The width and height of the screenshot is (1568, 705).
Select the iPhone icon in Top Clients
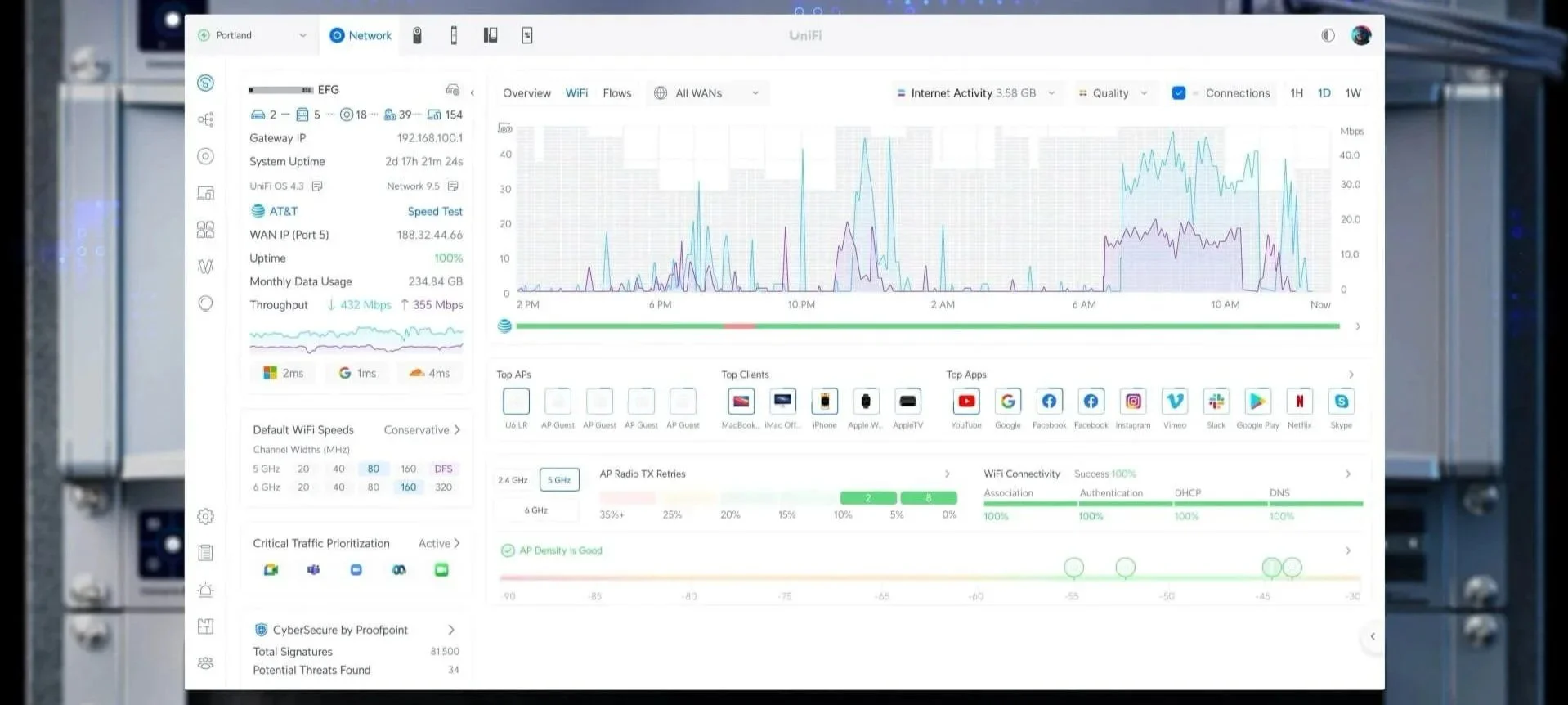click(825, 402)
